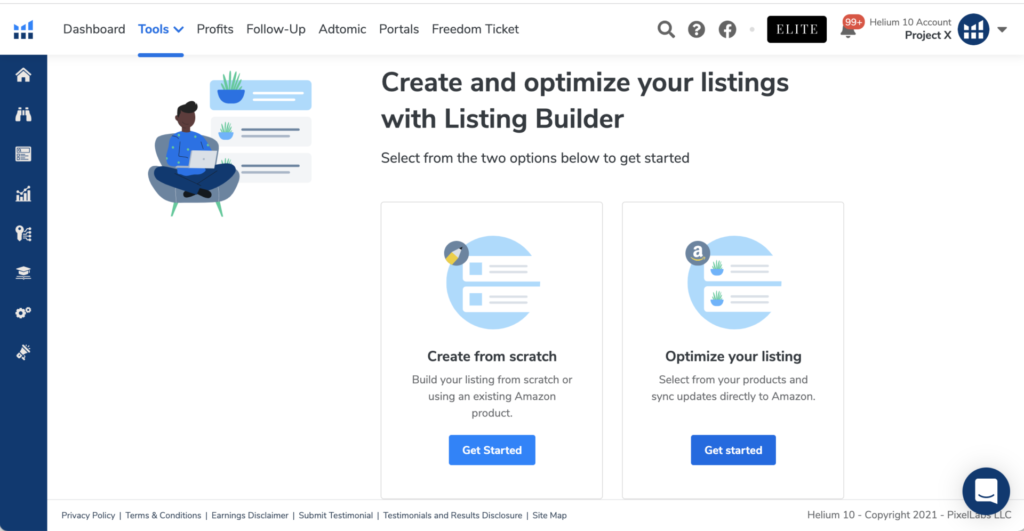Open the home icon in sidebar
Image resolution: width=1024 pixels, height=531 pixels.
[x=23, y=75]
